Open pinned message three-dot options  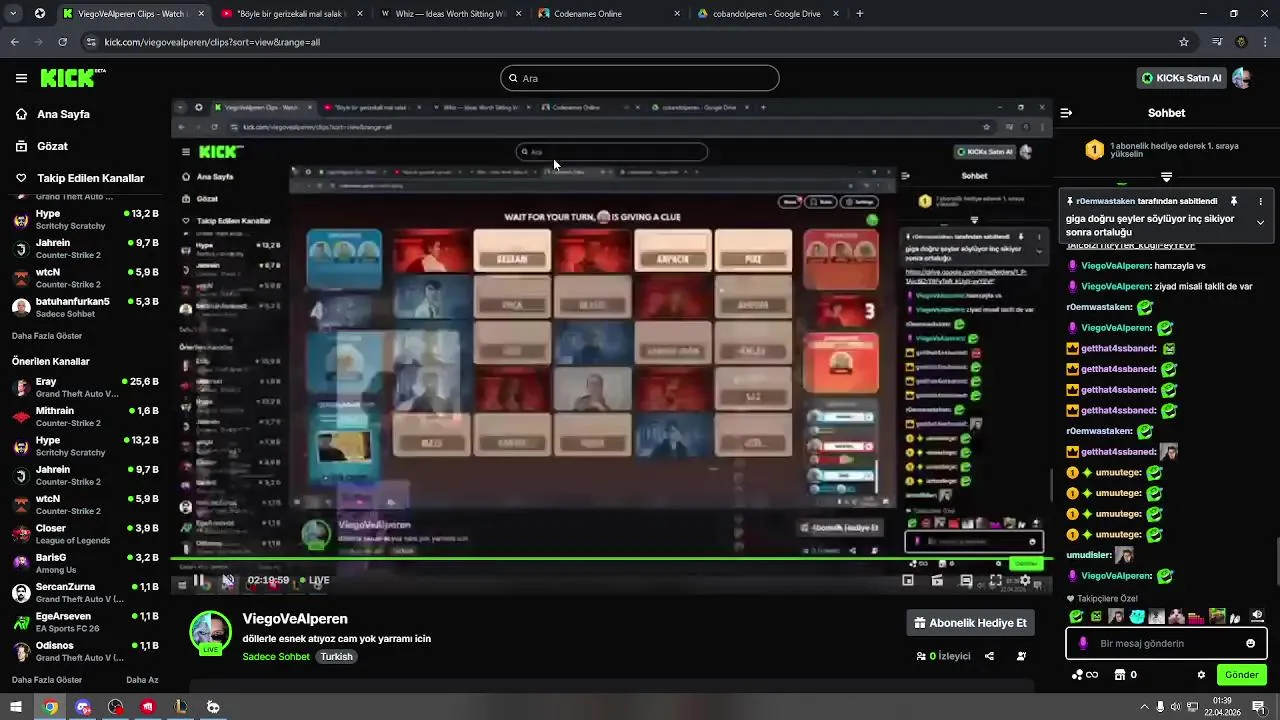[1260, 201]
